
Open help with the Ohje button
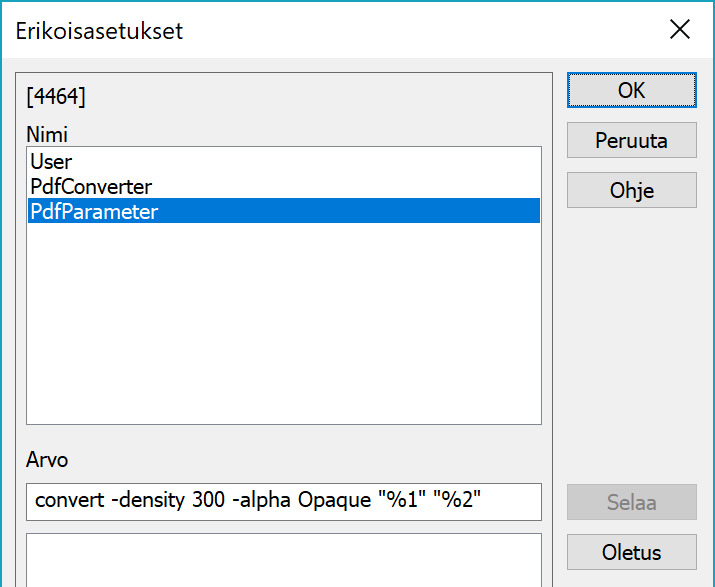[x=631, y=189]
